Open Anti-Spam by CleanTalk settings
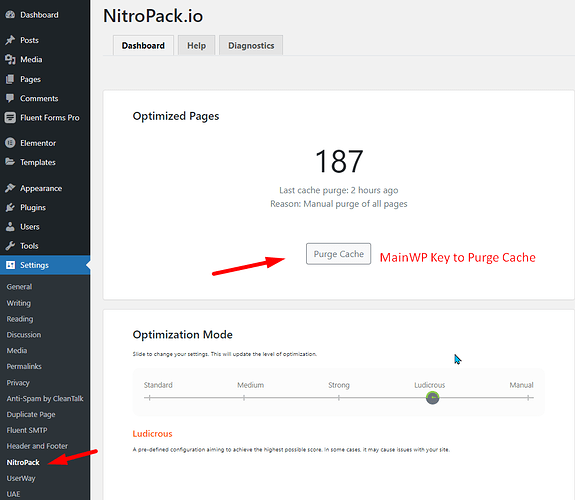Viewport: 575px width, 500px height. point(45,398)
